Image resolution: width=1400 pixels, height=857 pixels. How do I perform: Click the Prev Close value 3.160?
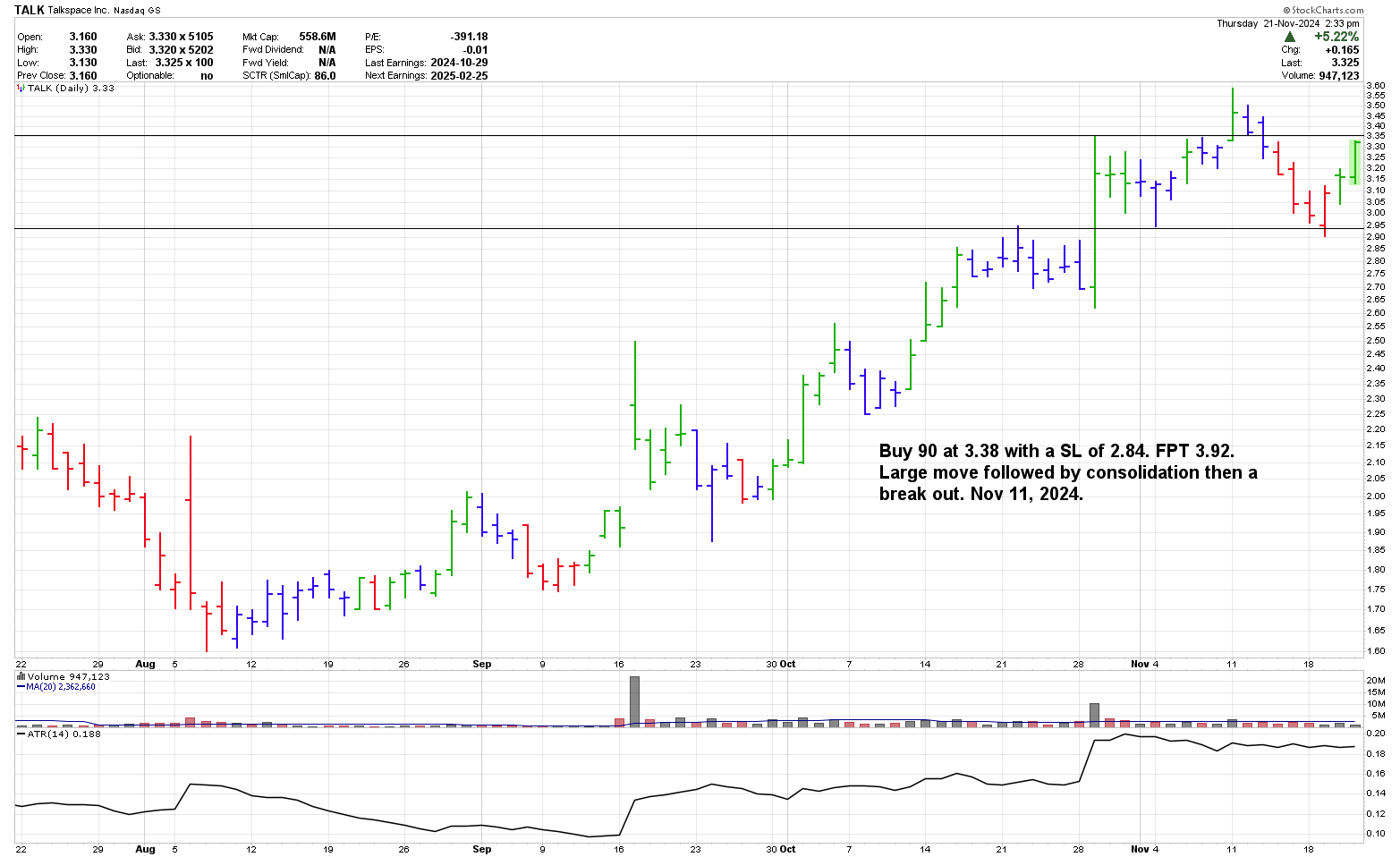[83, 76]
